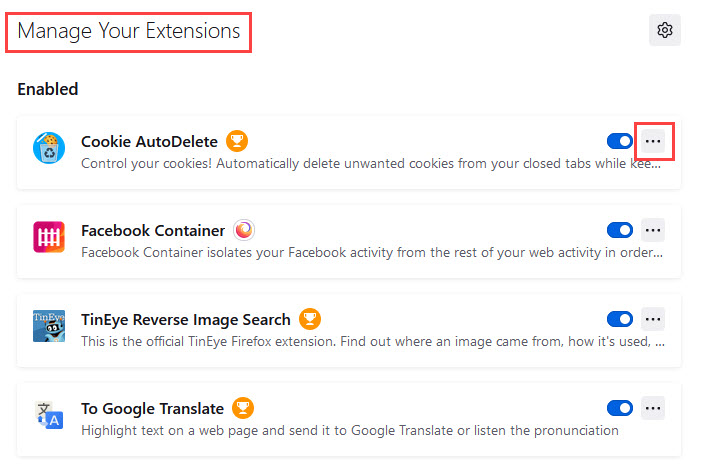The height and width of the screenshot is (467, 720).
Task: Click the To Google Translate extension icon
Action: pos(48,416)
